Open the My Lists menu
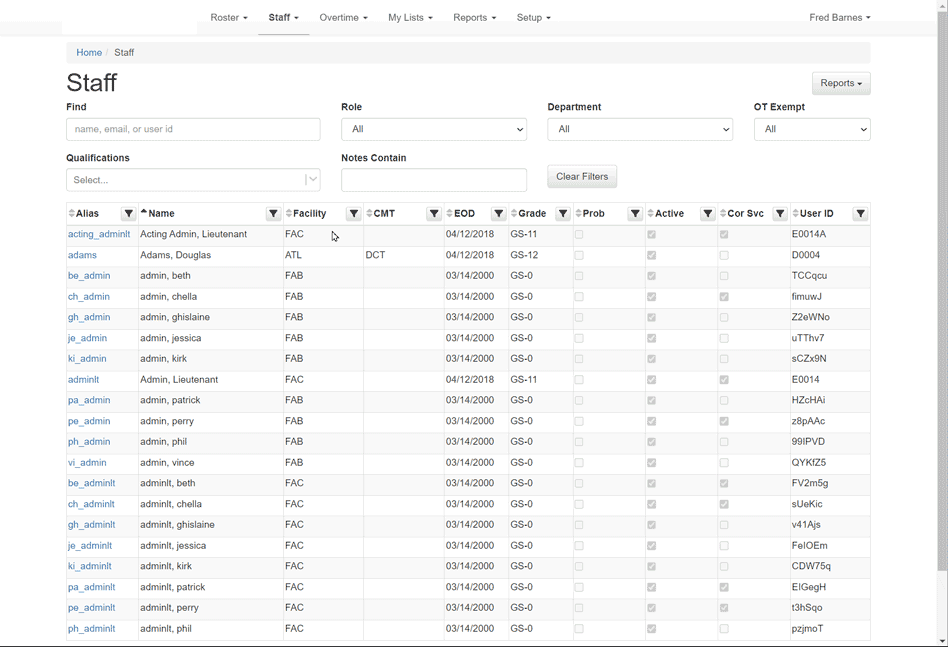This screenshot has height=647, width=948. [x=410, y=18]
